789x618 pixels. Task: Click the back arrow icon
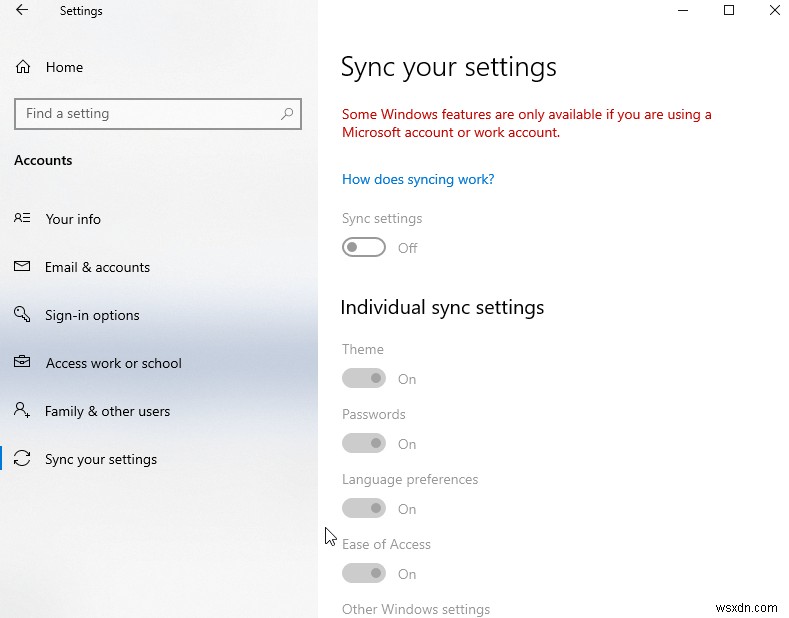[22, 10]
